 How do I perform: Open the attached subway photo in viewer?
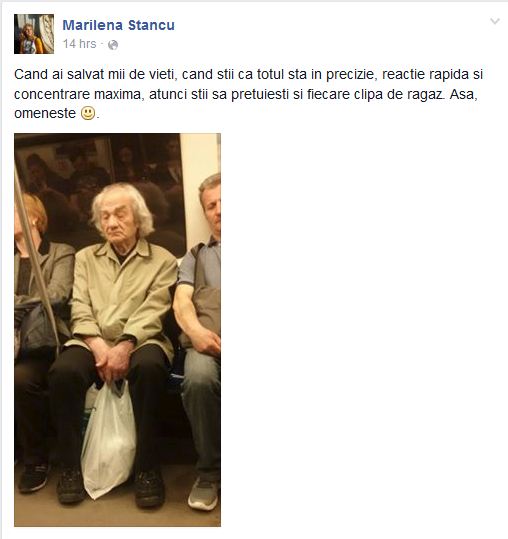tap(118, 330)
